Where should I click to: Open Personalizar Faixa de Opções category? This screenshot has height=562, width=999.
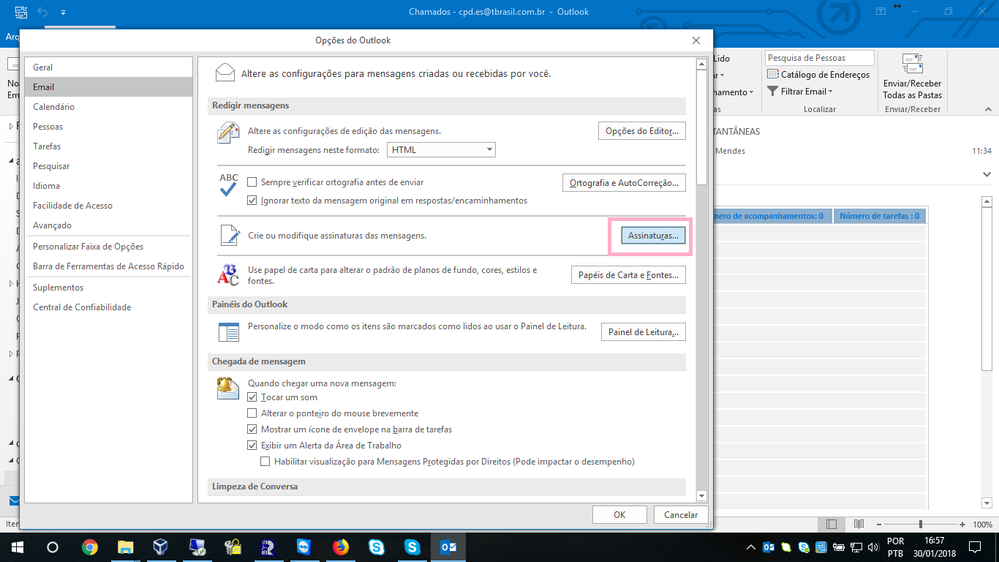108,246
